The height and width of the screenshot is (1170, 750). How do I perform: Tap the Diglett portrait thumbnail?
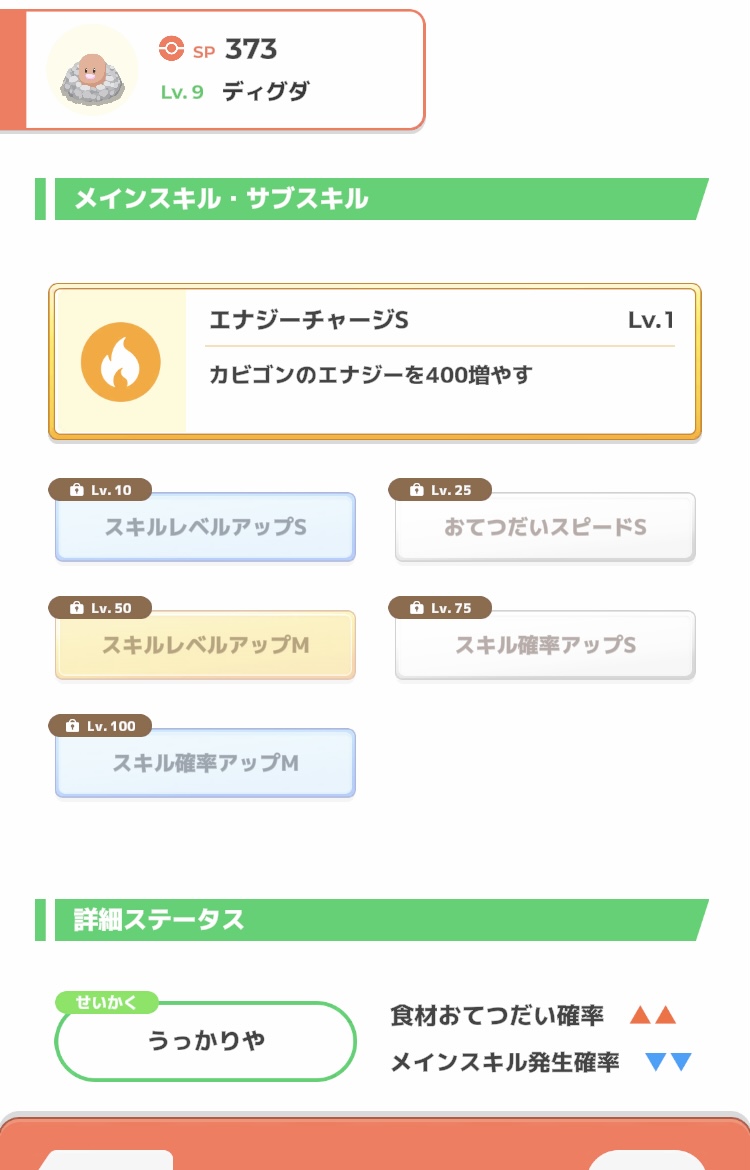[x=92, y=70]
